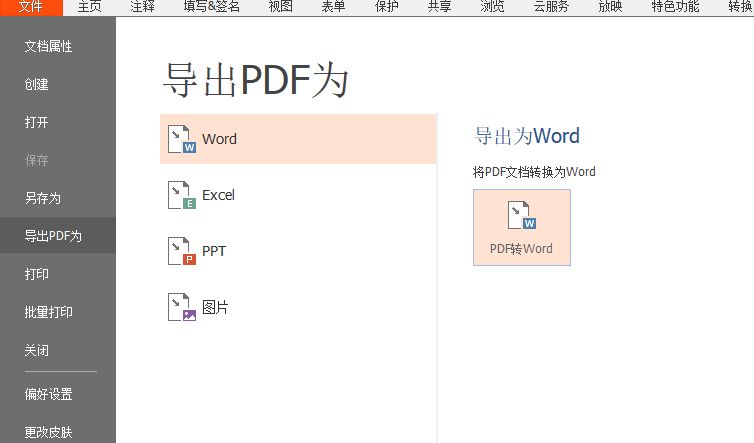
Task: Click the PDF转Word button
Action: (522, 228)
